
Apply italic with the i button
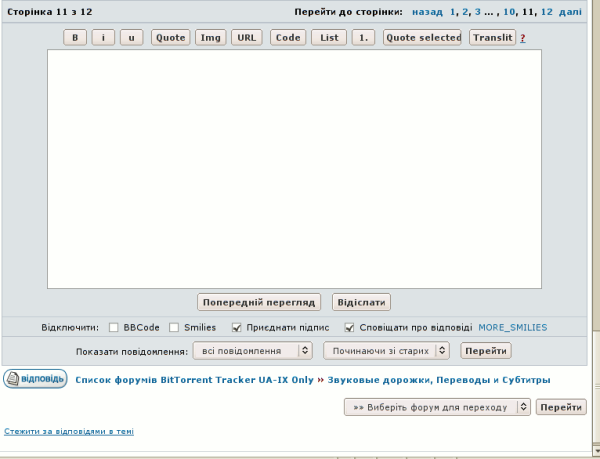[103, 37]
